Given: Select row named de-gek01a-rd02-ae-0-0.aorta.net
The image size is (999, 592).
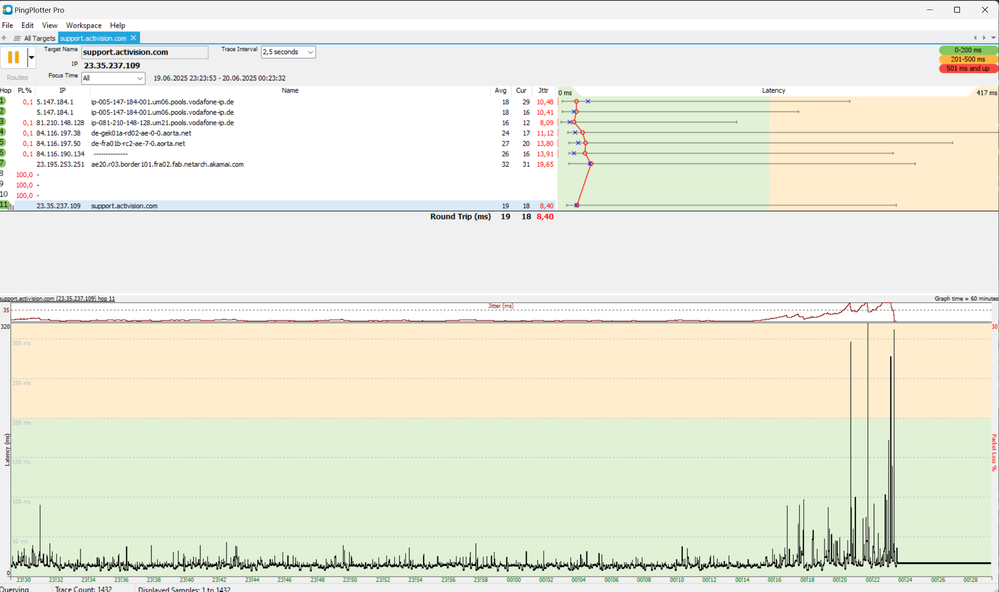Looking at the screenshot, I should click(x=278, y=133).
